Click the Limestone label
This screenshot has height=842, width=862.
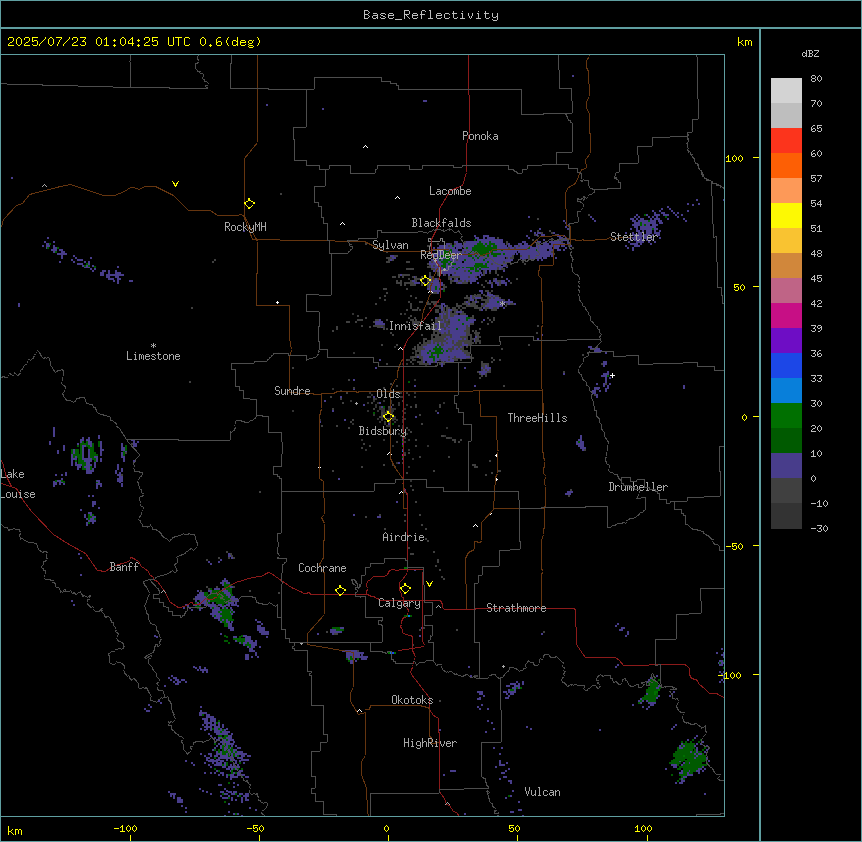coord(153,356)
